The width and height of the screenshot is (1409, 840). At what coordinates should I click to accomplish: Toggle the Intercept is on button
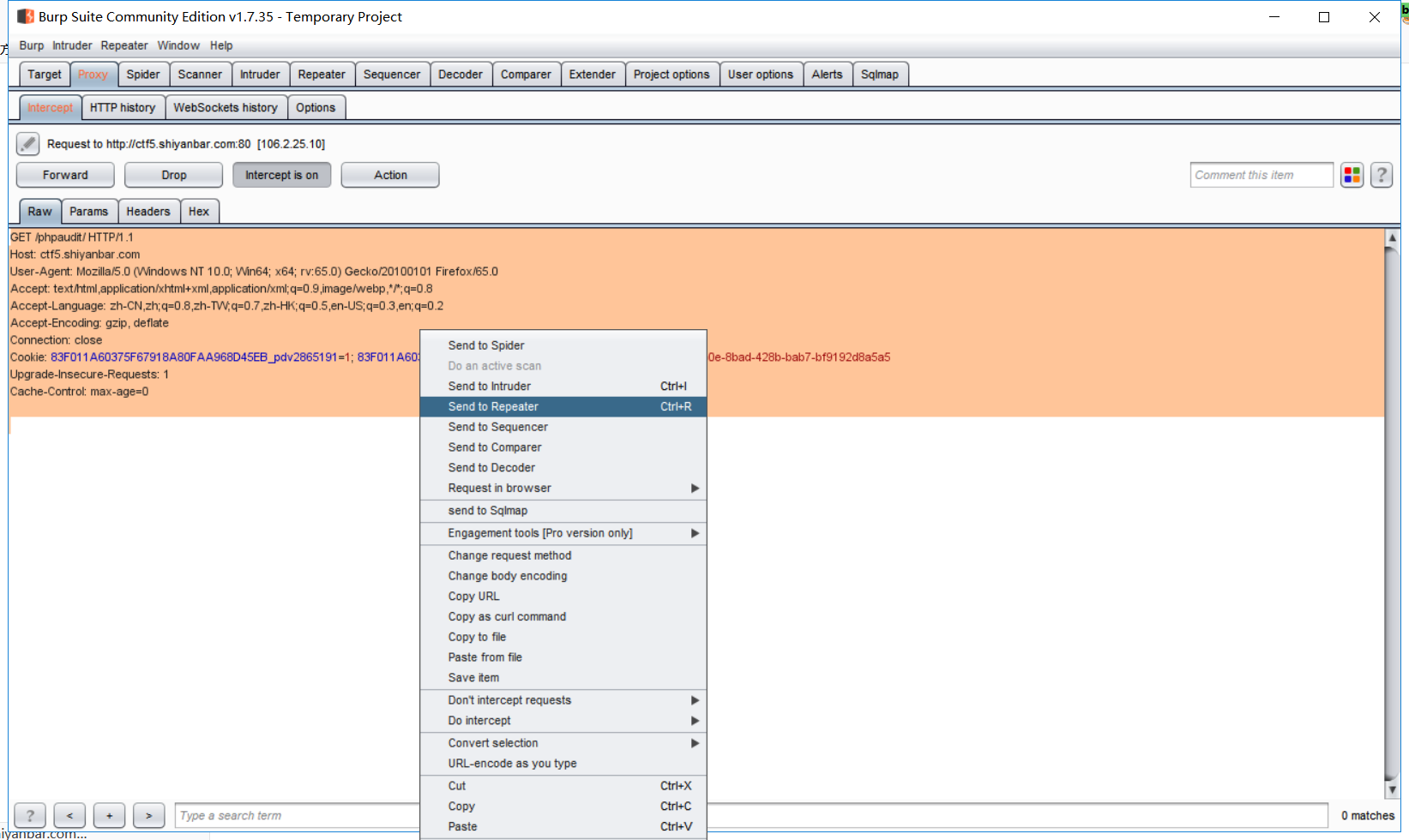[281, 175]
